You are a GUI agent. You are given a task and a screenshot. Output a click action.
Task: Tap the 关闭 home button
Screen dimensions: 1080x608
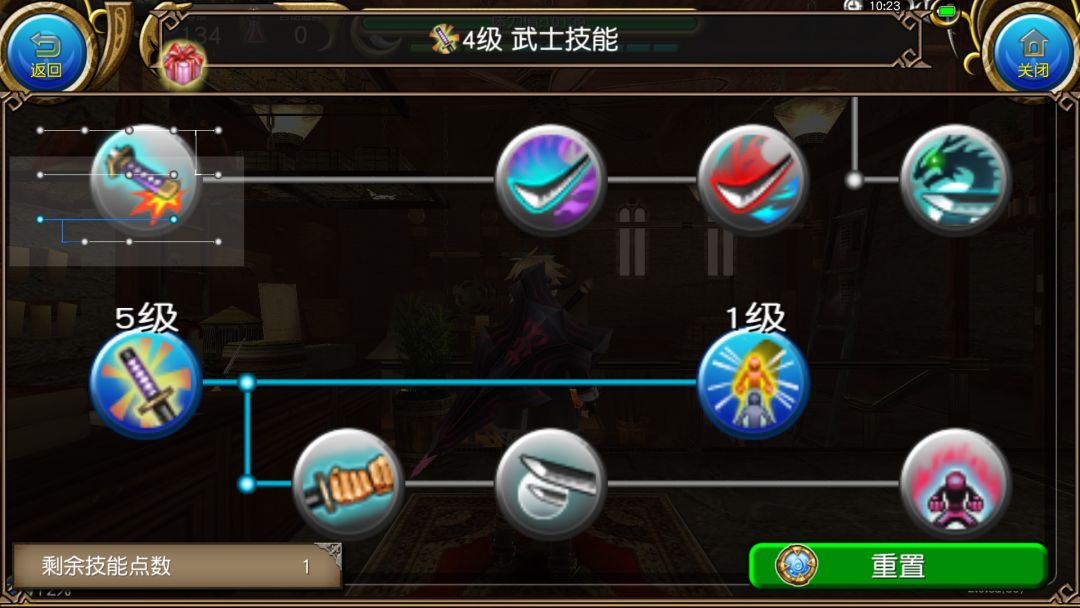tap(1032, 52)
